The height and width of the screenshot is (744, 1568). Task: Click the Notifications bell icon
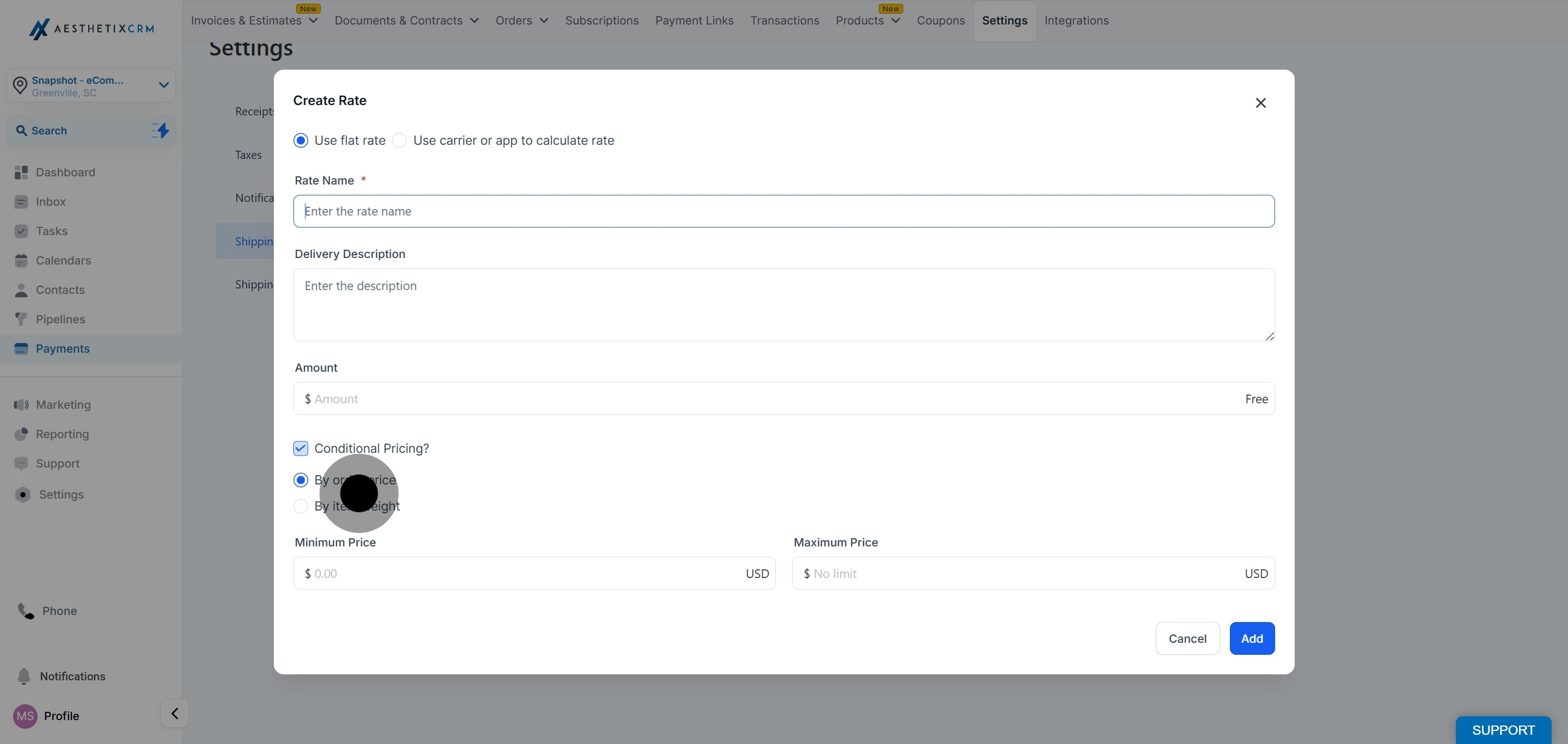point(24,677)
